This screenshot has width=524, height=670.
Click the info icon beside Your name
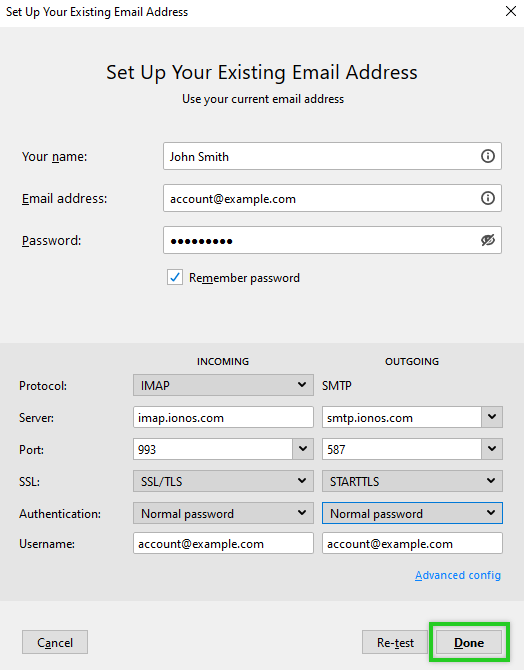(x=488, y=156)
